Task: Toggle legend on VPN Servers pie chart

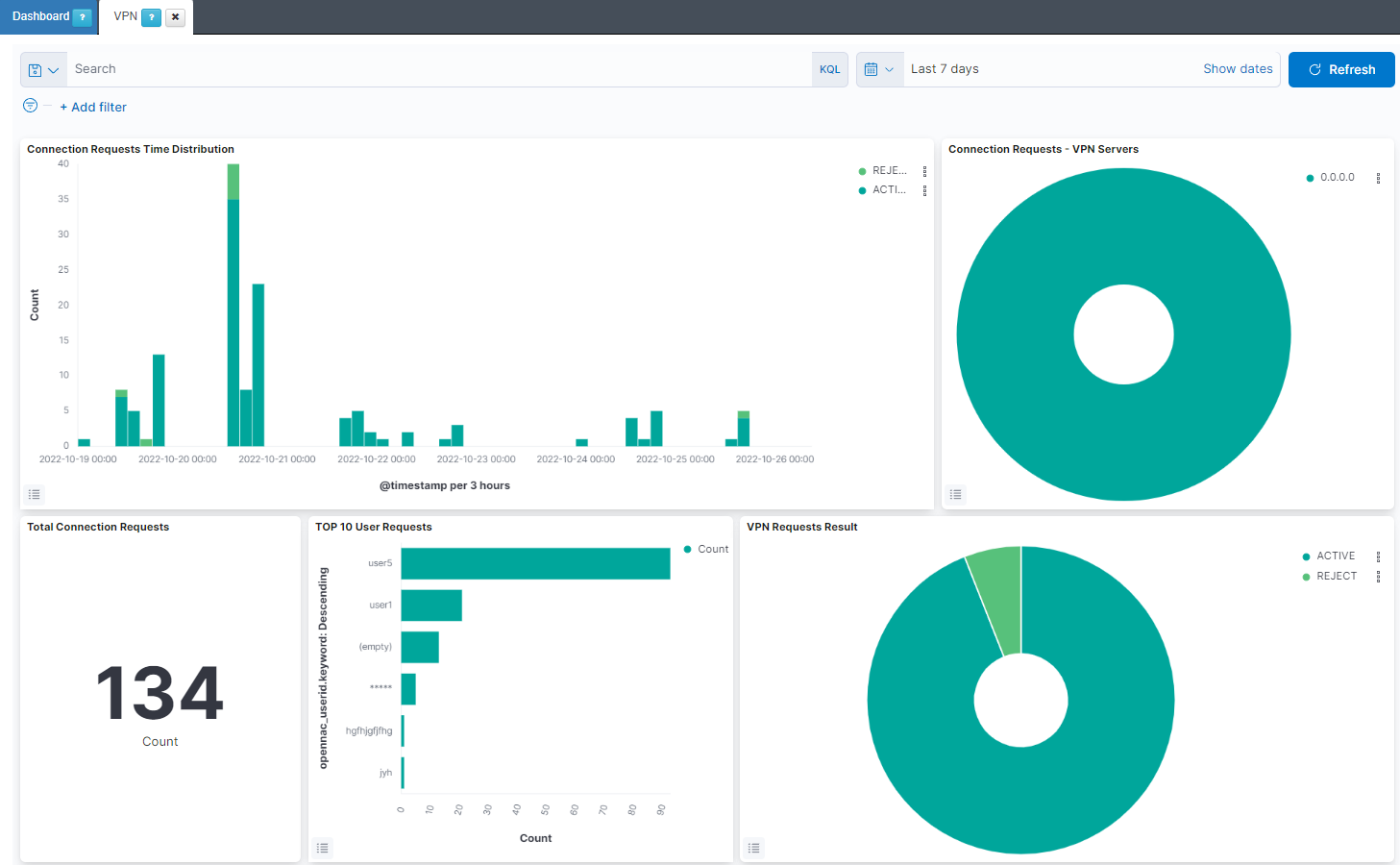Action: [955, 494]
